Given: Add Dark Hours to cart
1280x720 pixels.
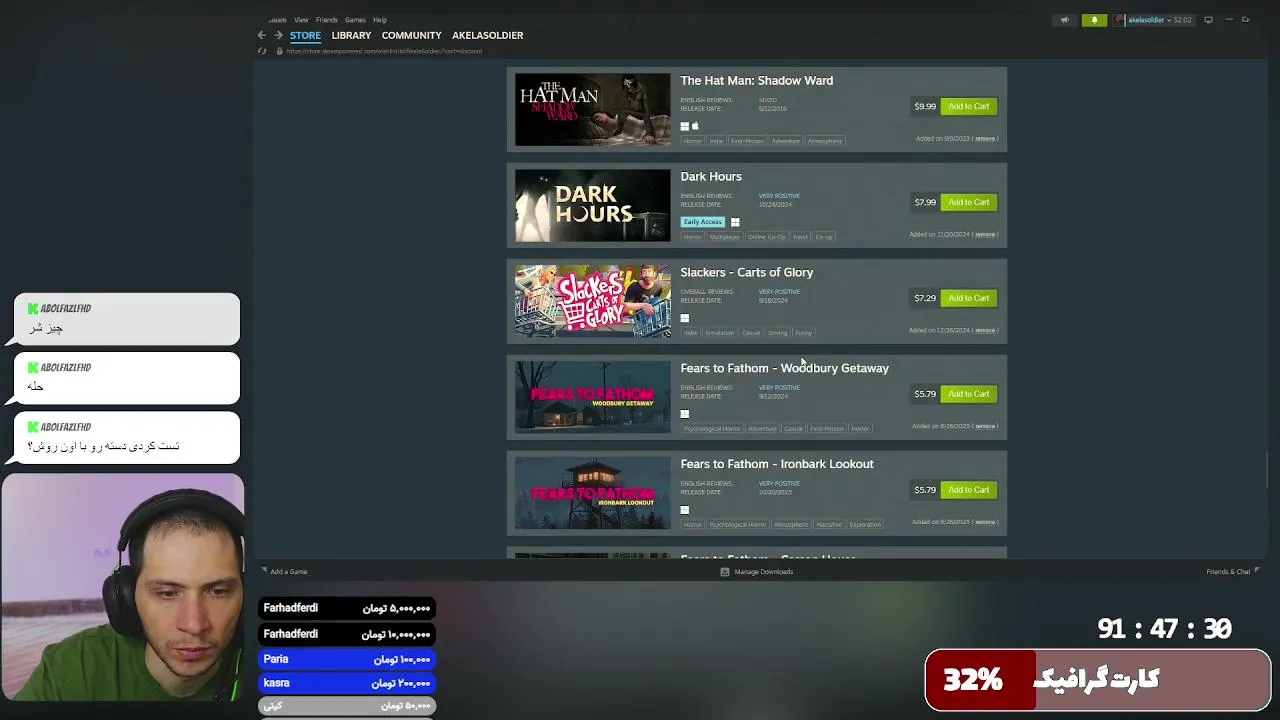Looking at the screenshot, I should (x=968, y=202).
